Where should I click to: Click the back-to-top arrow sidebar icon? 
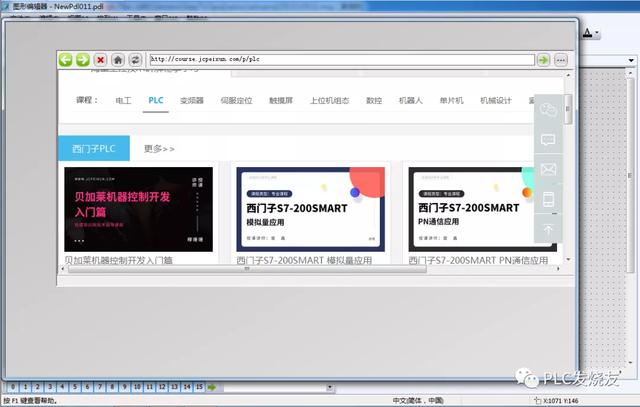point(548,229)
